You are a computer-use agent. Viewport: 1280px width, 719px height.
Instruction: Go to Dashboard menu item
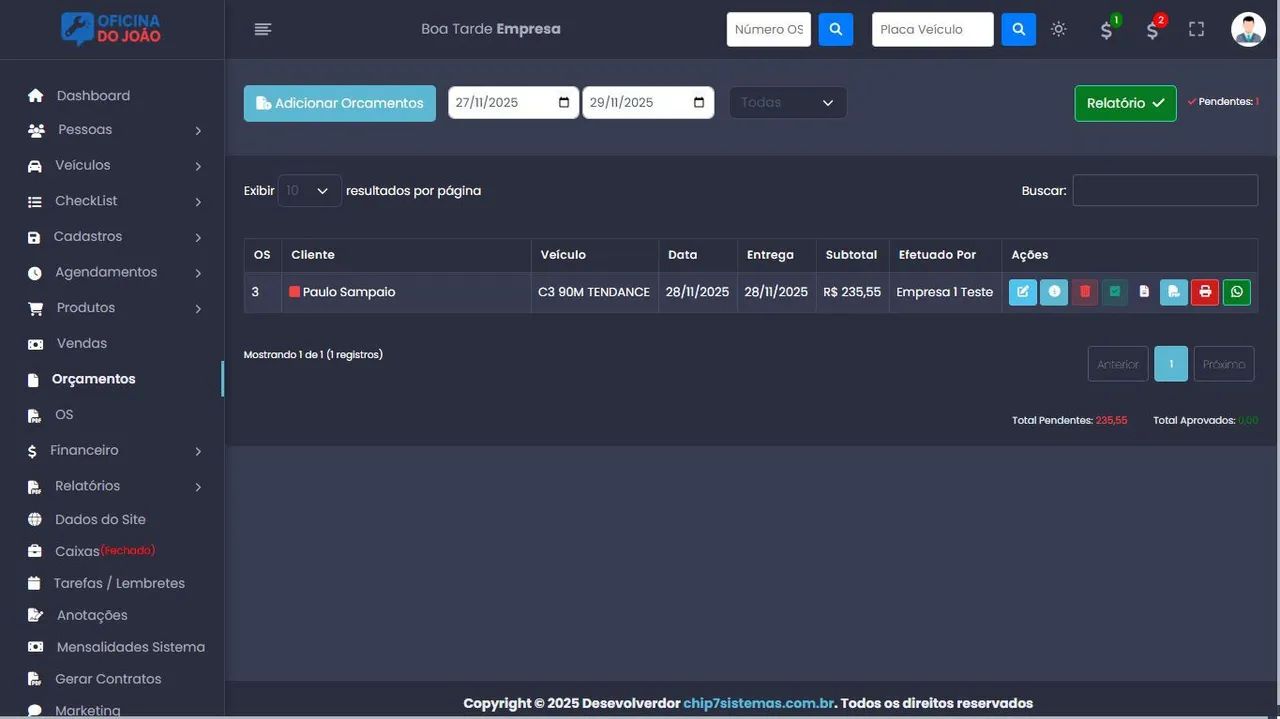pyautogui.click(x=93, y=96)
